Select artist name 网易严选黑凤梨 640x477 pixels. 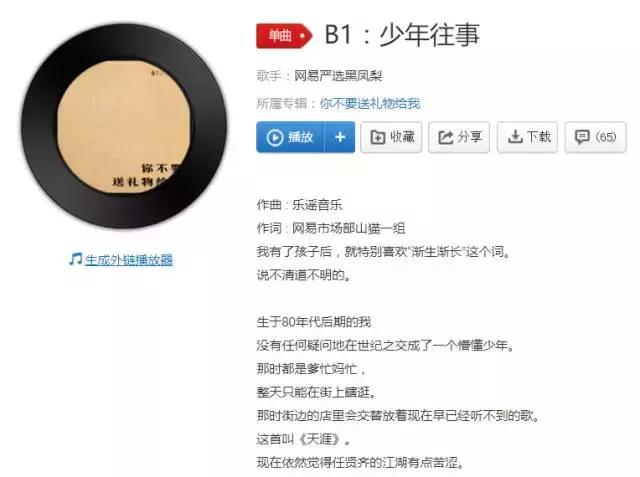coord(338,75)
